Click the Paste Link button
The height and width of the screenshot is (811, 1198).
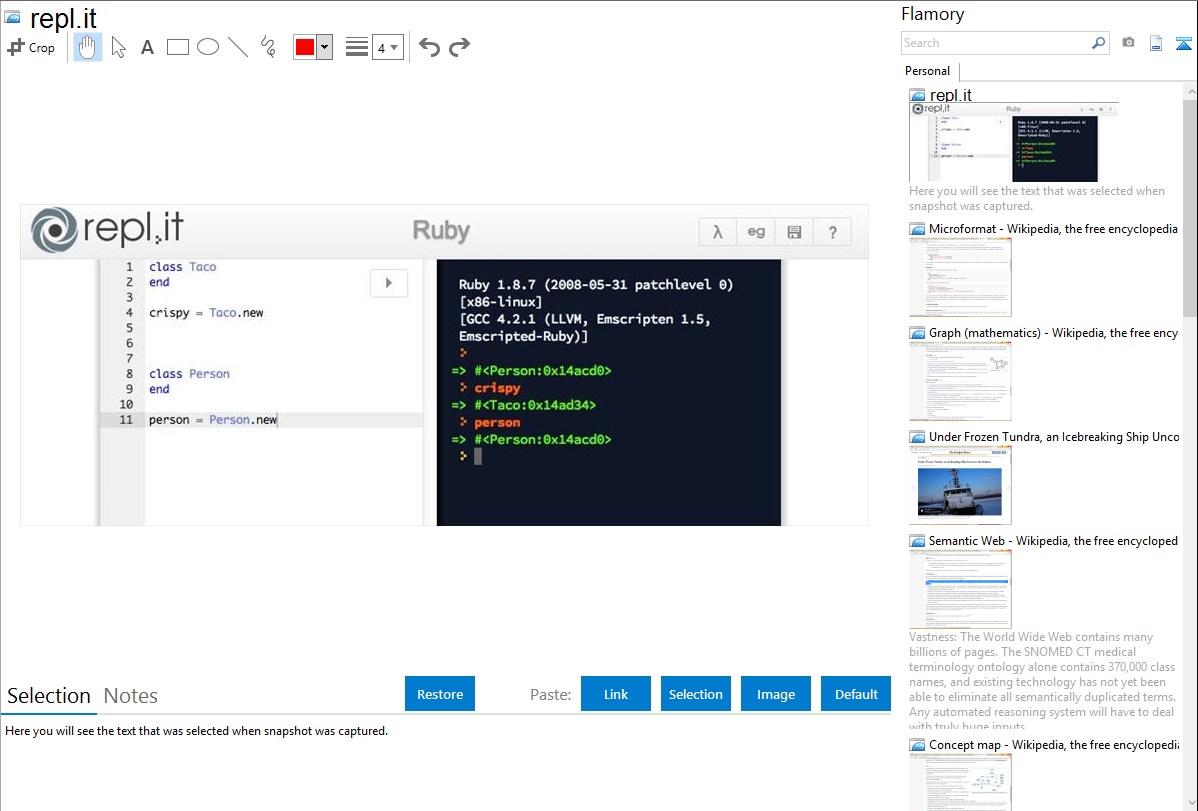(616, 694)
